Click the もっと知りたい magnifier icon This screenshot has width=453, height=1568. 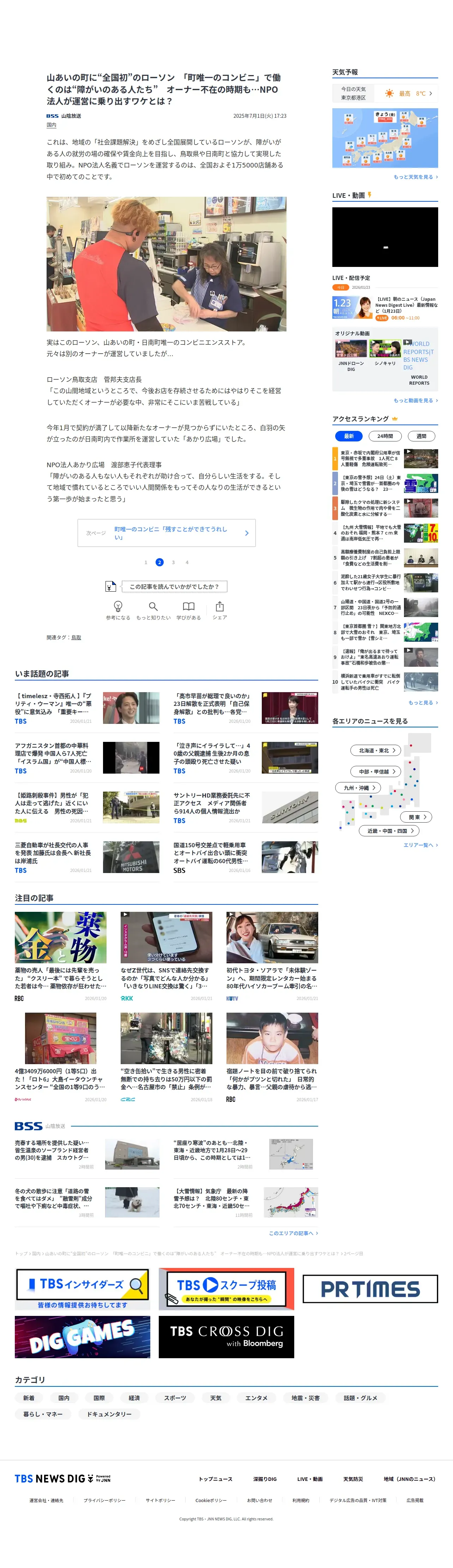click(153, 606)
